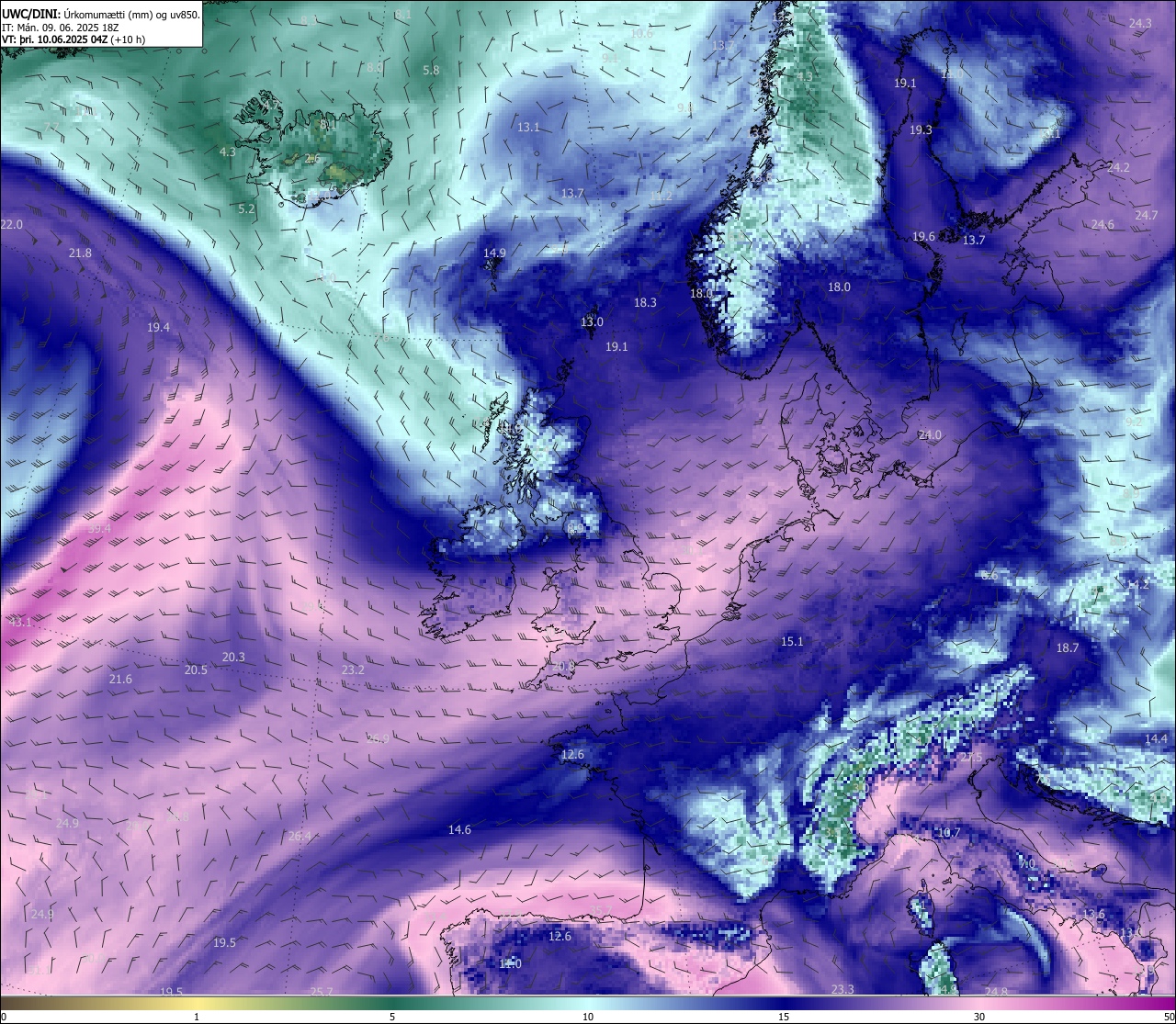The image size is (1176, 1024).
Task: Click the 24.0 value on the map
Action: click(x=930, y=434)
